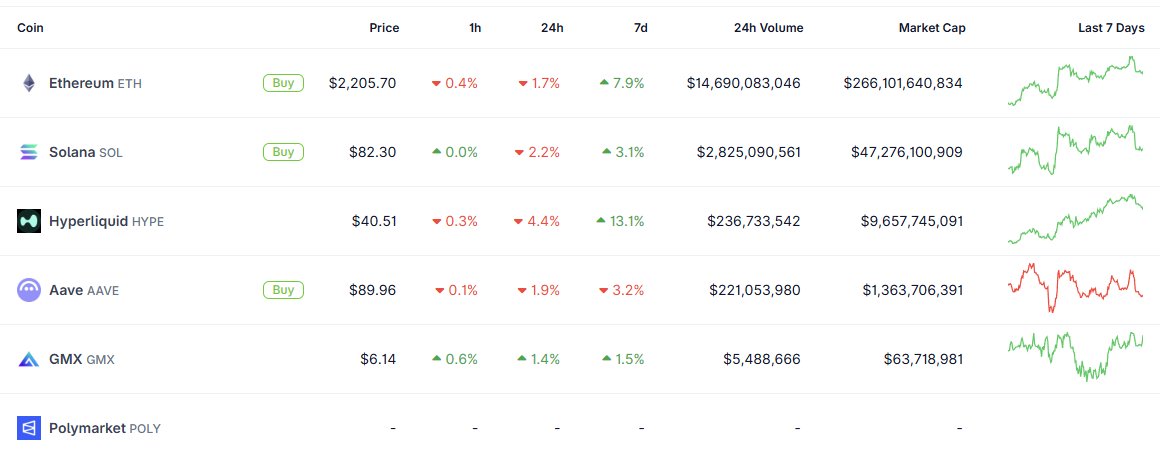The height and width of the screenshot is (458, 1160).
Task: Open Ethereum's last 7 days sparkline chart
Action: click(1075, 83)
